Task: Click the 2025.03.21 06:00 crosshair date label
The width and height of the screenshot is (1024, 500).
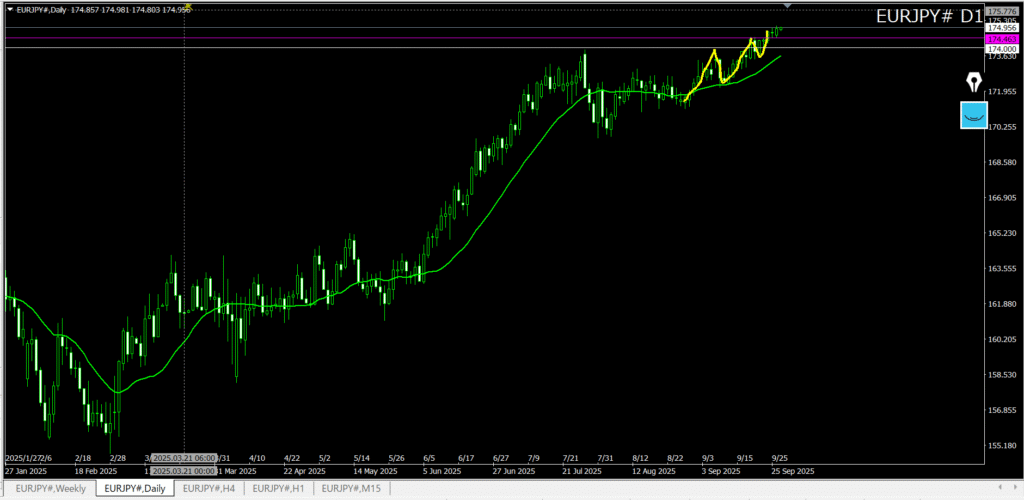Action: (x=184, y=457)
